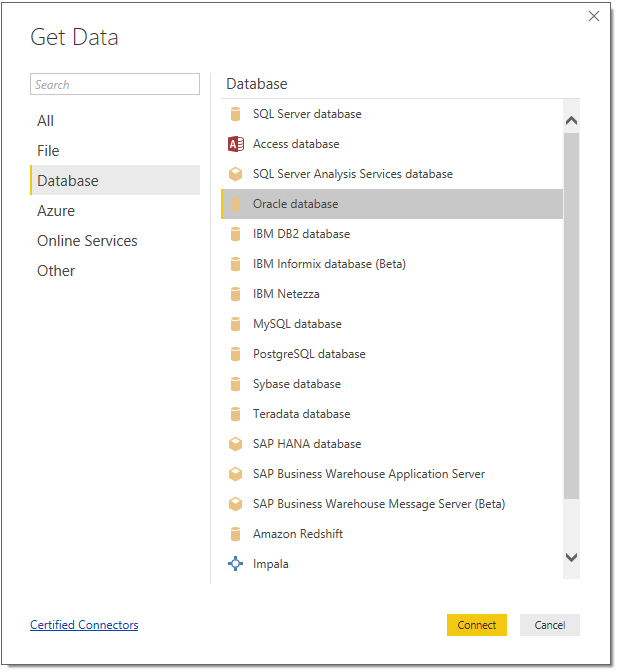Click the SQL Server database cylinder icon
621x672 pixels.
[235, 114]
